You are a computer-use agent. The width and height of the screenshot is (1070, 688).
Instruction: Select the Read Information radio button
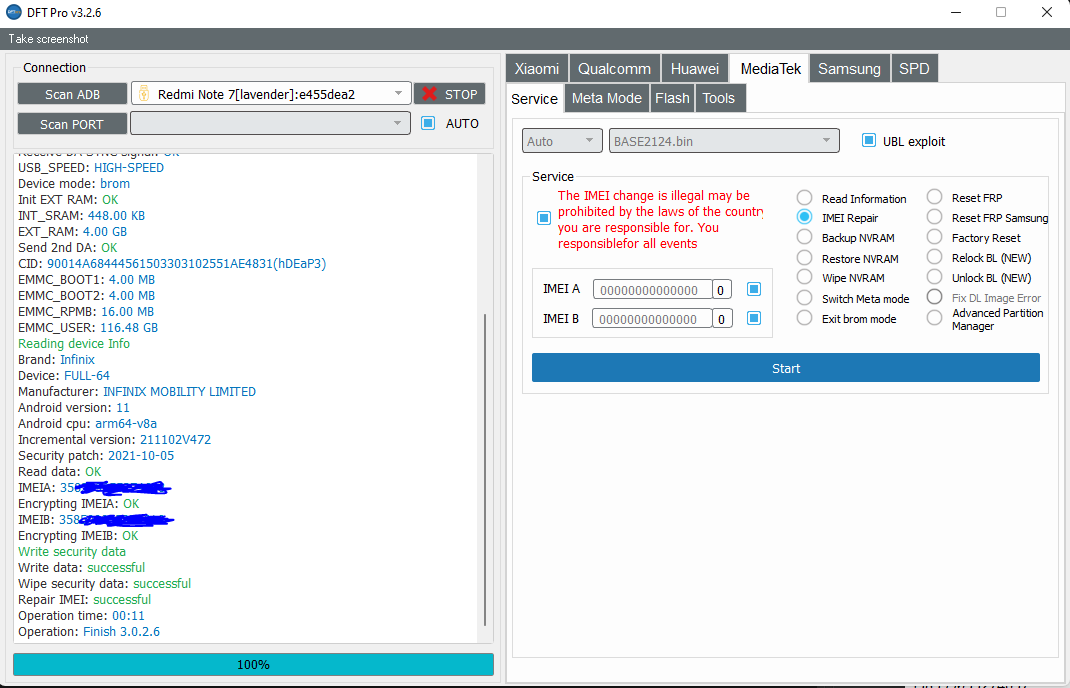tap(804, 198)
